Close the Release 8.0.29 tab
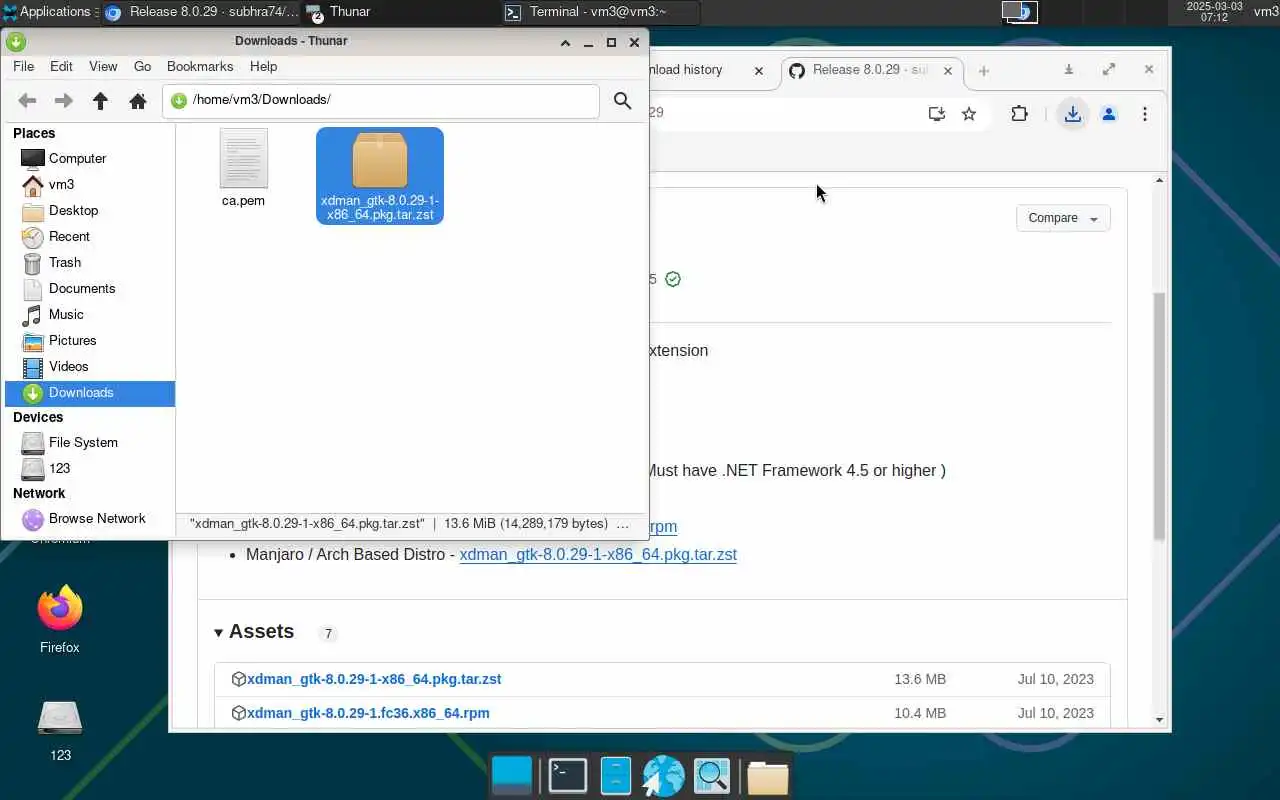 point(948,70)
